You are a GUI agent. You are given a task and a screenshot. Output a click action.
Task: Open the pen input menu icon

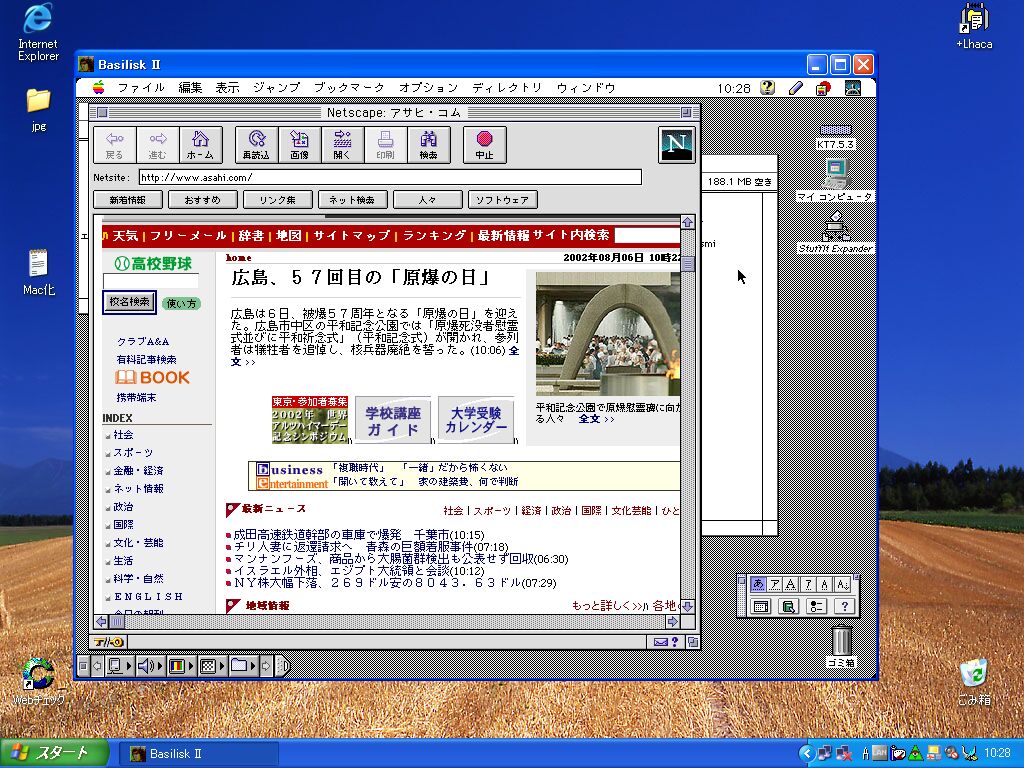click(x=795, y=88)
